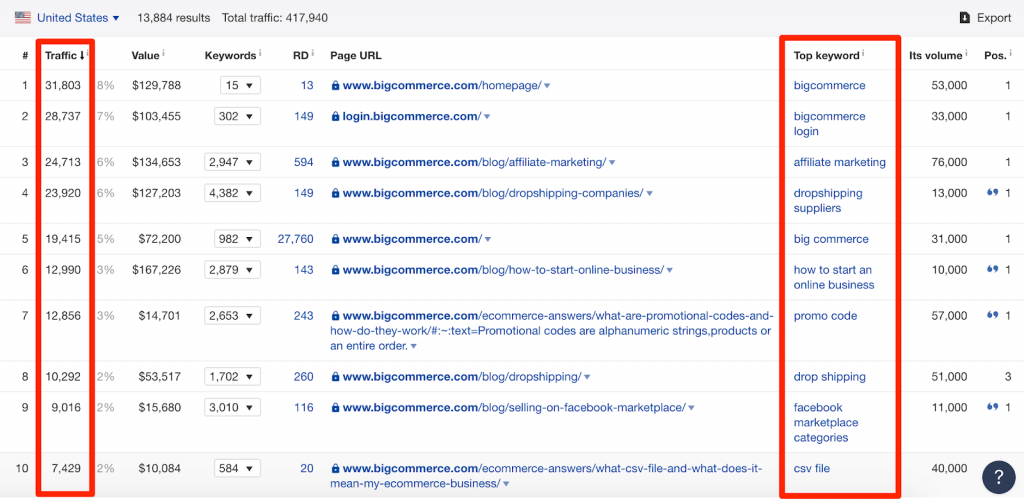The image size is (1024, 499).
Task: Open the United States country dropdown
Action: click(78, 18)
